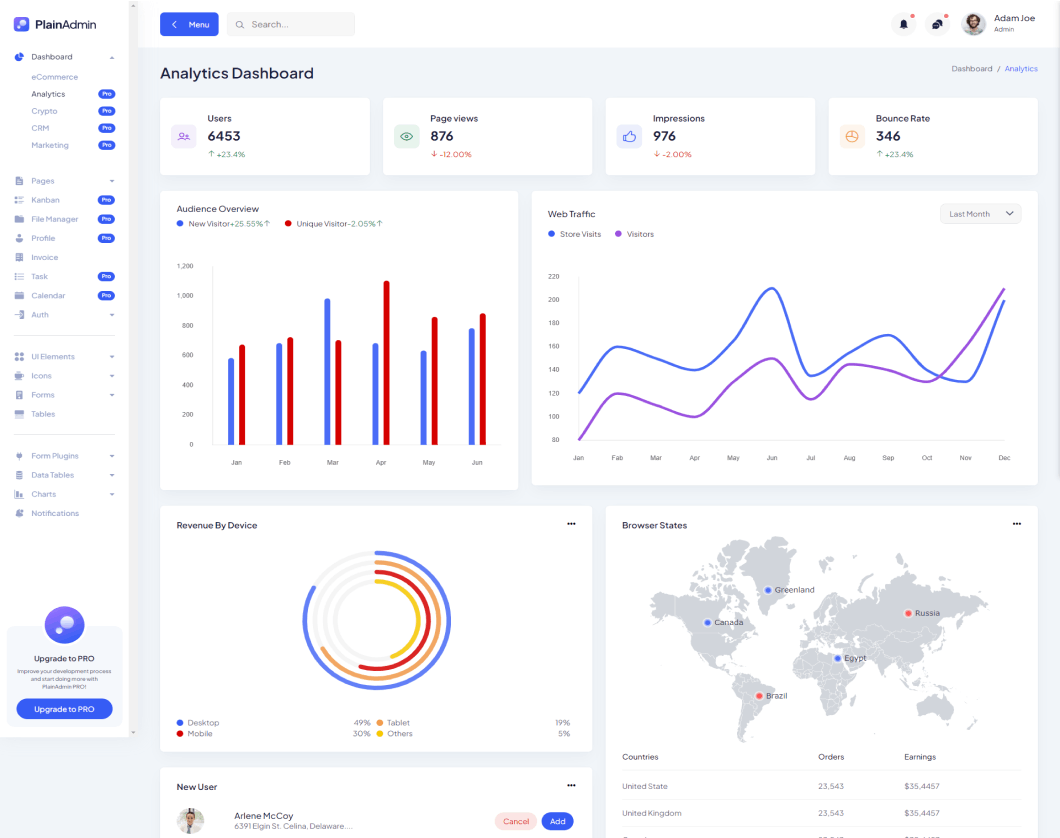Click the Impressions thumbs-up icon
1060x838 pixels.
[x=629, y=136]
